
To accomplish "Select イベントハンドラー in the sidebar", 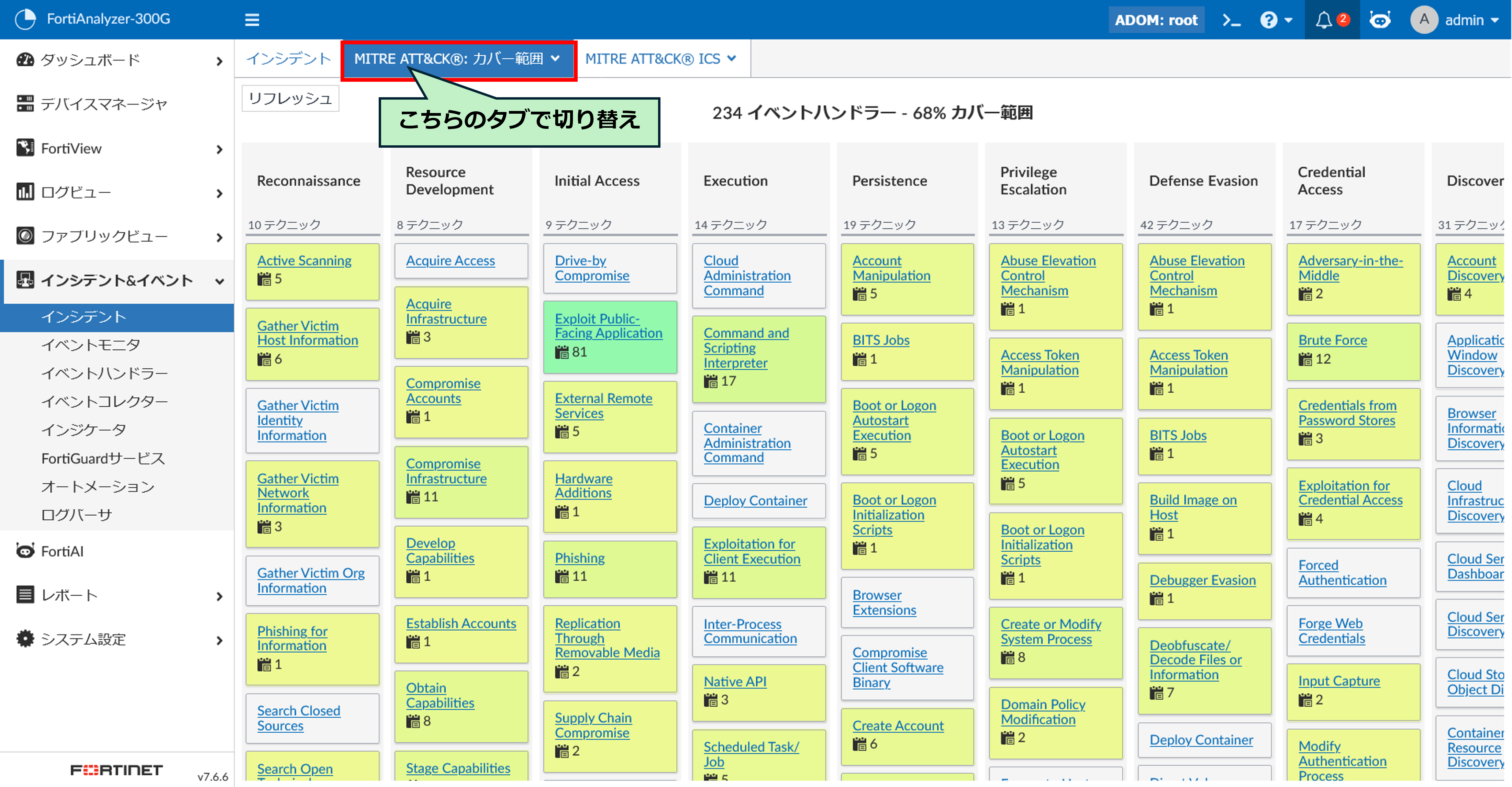I will click(x=104, y=373).
